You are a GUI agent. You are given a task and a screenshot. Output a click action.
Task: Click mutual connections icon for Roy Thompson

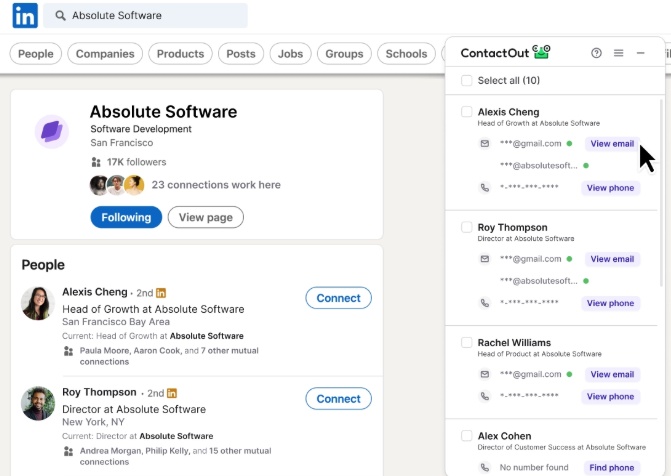(68, 451)
